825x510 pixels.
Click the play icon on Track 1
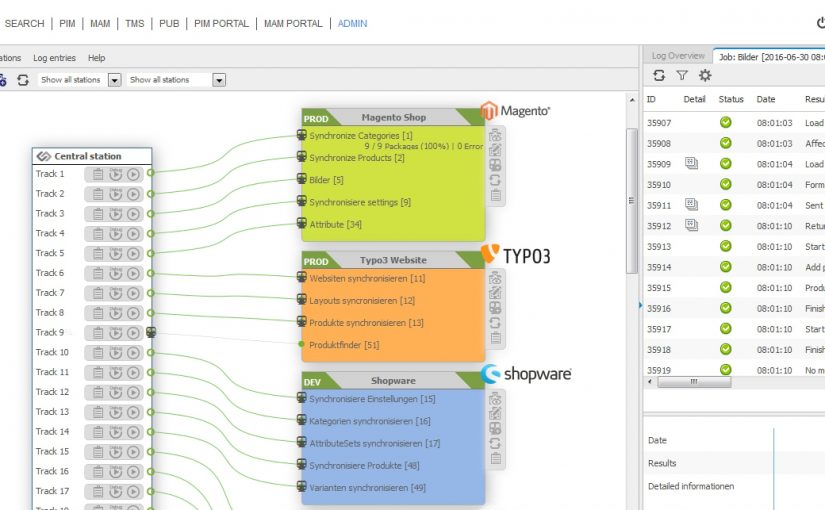[x=133, y=174]
